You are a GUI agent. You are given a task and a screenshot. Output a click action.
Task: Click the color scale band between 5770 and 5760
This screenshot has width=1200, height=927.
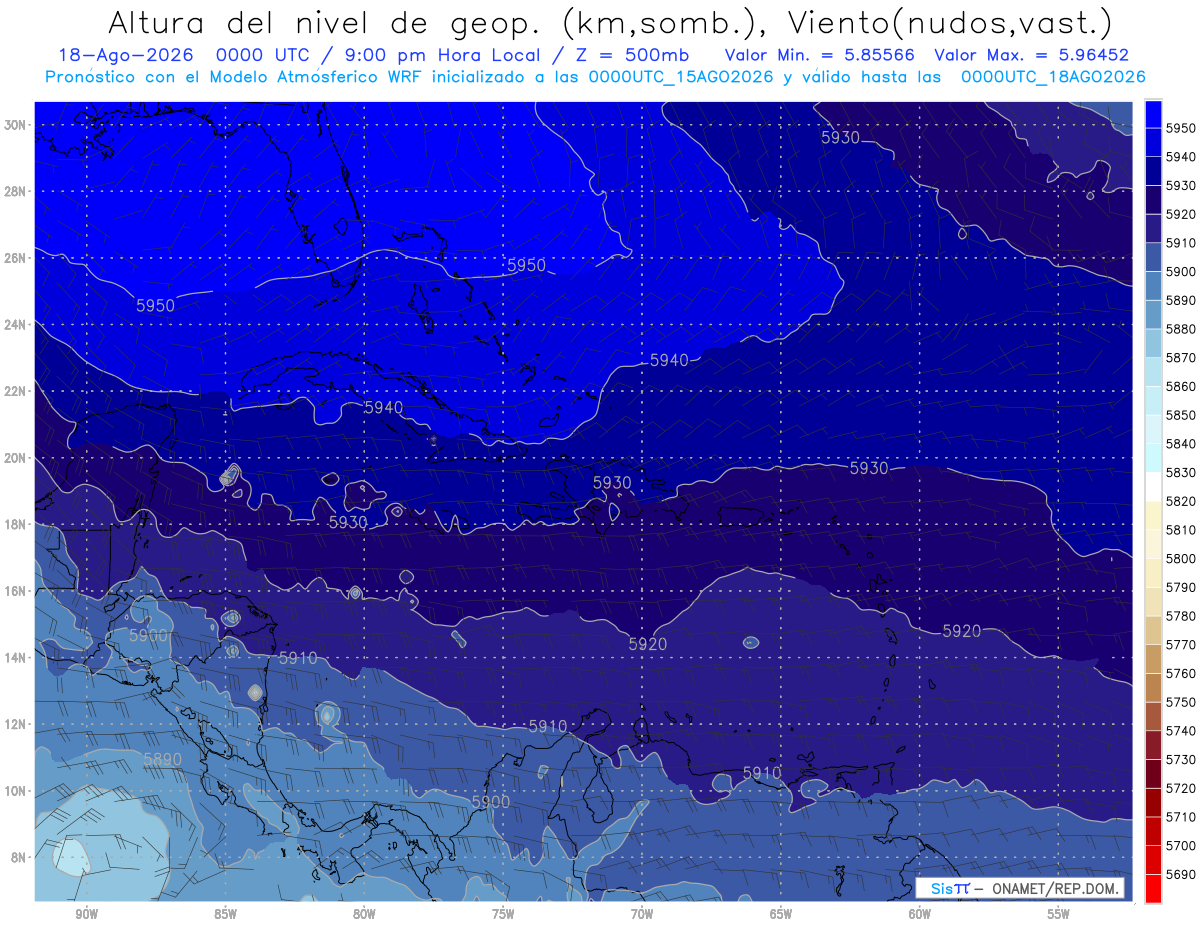pos(1153,659)
